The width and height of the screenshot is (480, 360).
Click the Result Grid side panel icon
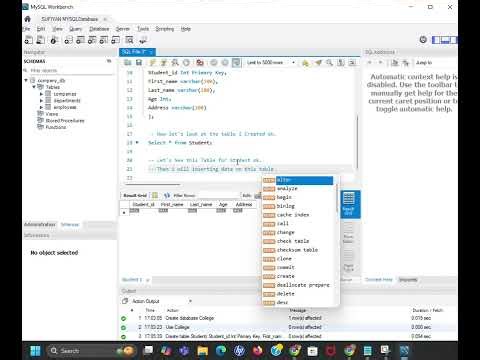pyautogui.click(x=349, y=204)
